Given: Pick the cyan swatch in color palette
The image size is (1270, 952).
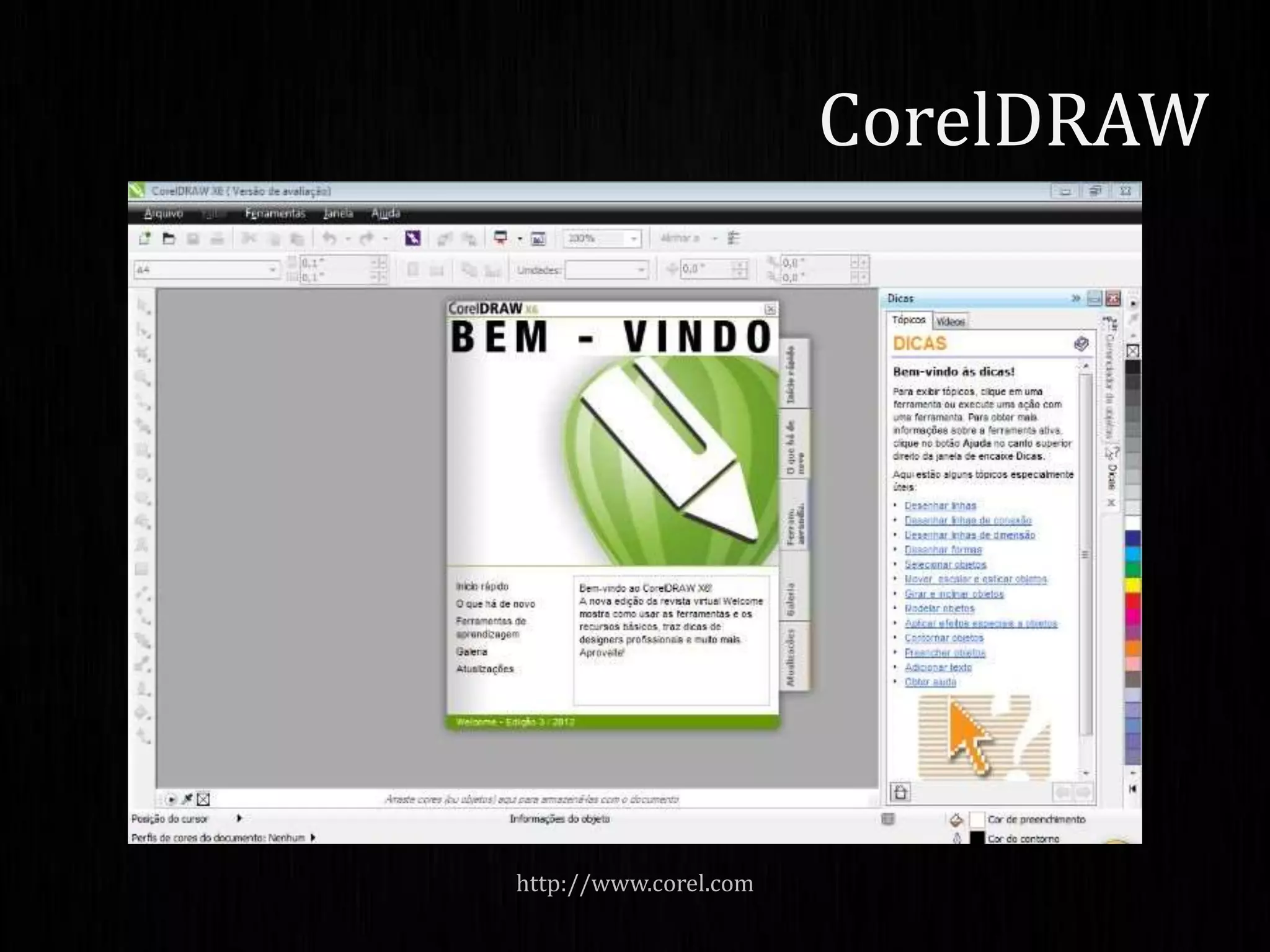Looking at the screenshot, I should [x=1133, y=553].
